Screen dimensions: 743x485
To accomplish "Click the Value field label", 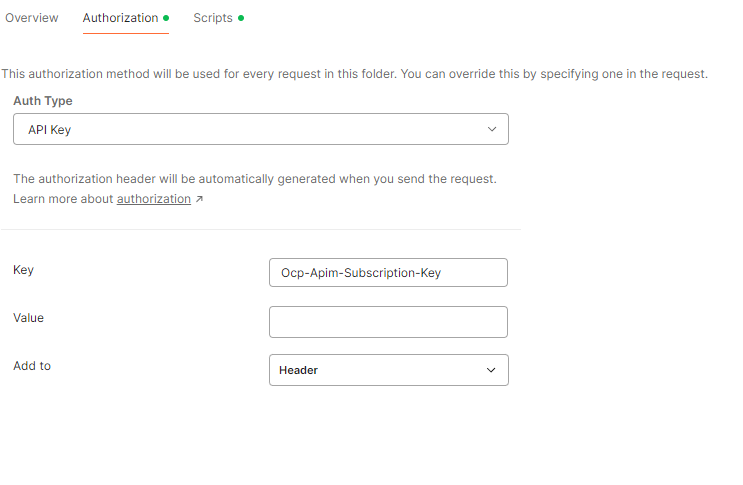I will [28, 318].
